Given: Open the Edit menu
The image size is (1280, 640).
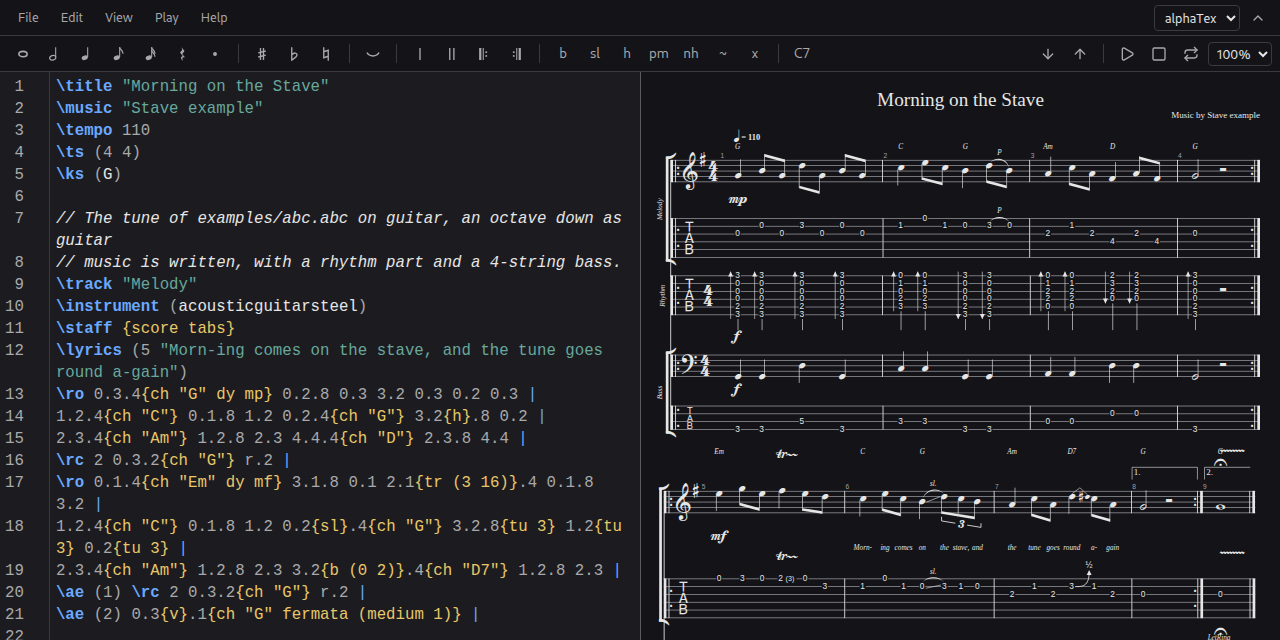Looking at the screenshot, I should click(x=72, y=18).
